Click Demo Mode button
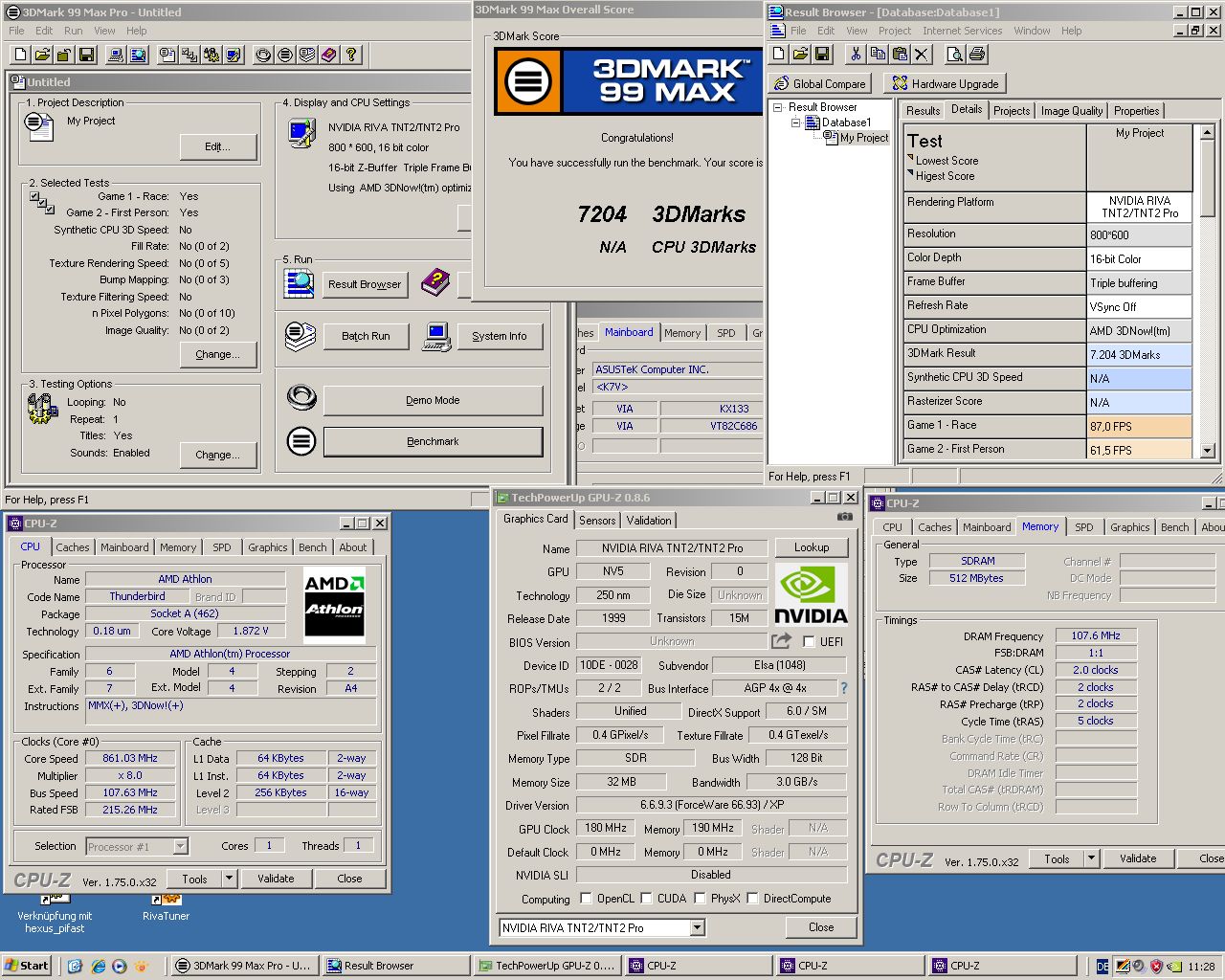This screenshot has height=980, width=1225. pos(433,400)
